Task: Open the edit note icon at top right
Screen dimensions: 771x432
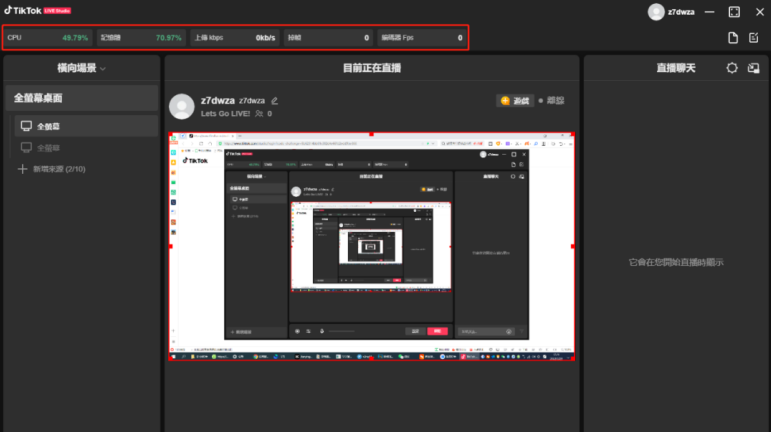Action: [x=753, y=38]
